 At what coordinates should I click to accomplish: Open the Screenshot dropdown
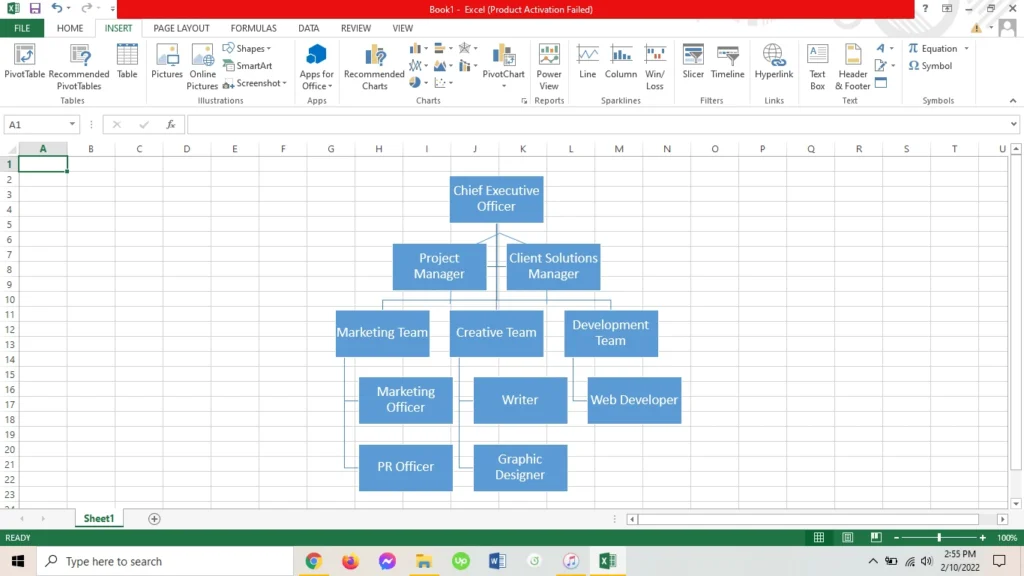pyautogui.click(x=255, y=83)
